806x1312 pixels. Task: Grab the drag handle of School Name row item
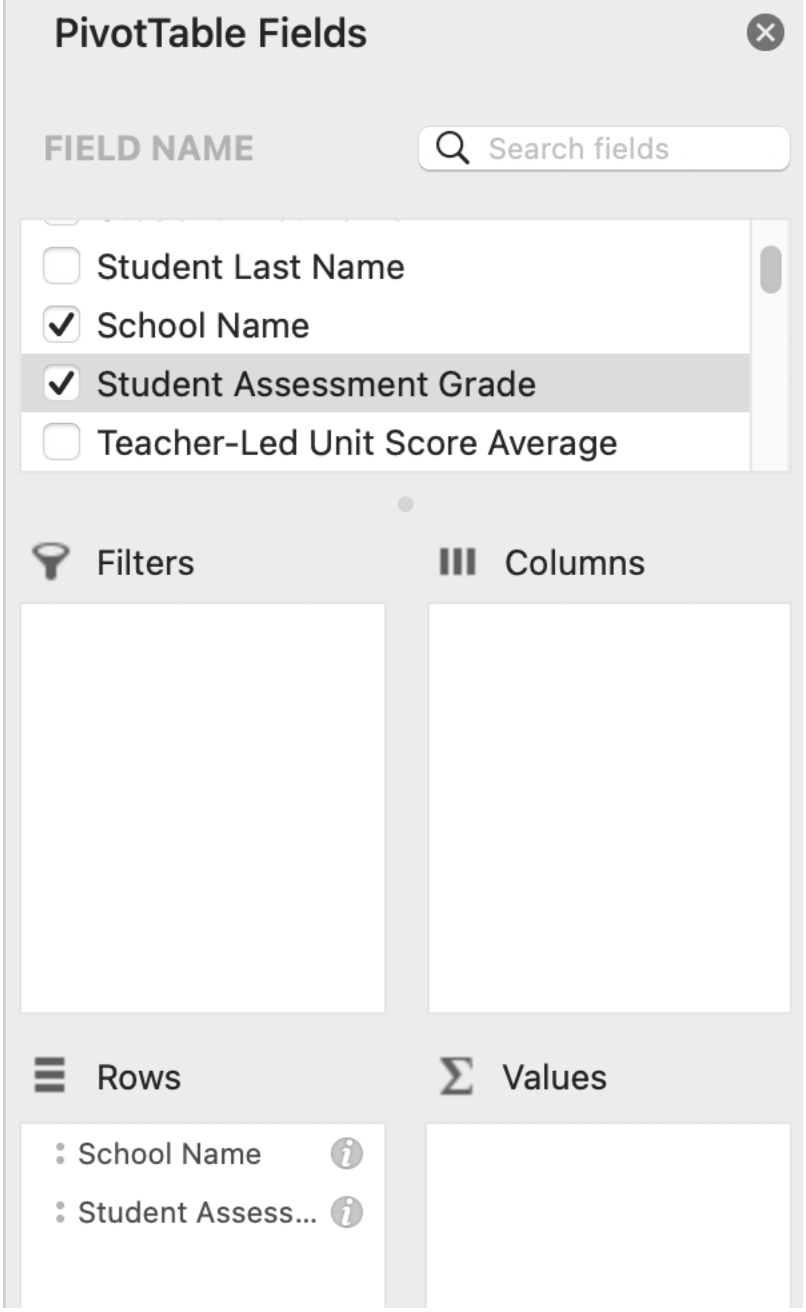point(61,1155)
